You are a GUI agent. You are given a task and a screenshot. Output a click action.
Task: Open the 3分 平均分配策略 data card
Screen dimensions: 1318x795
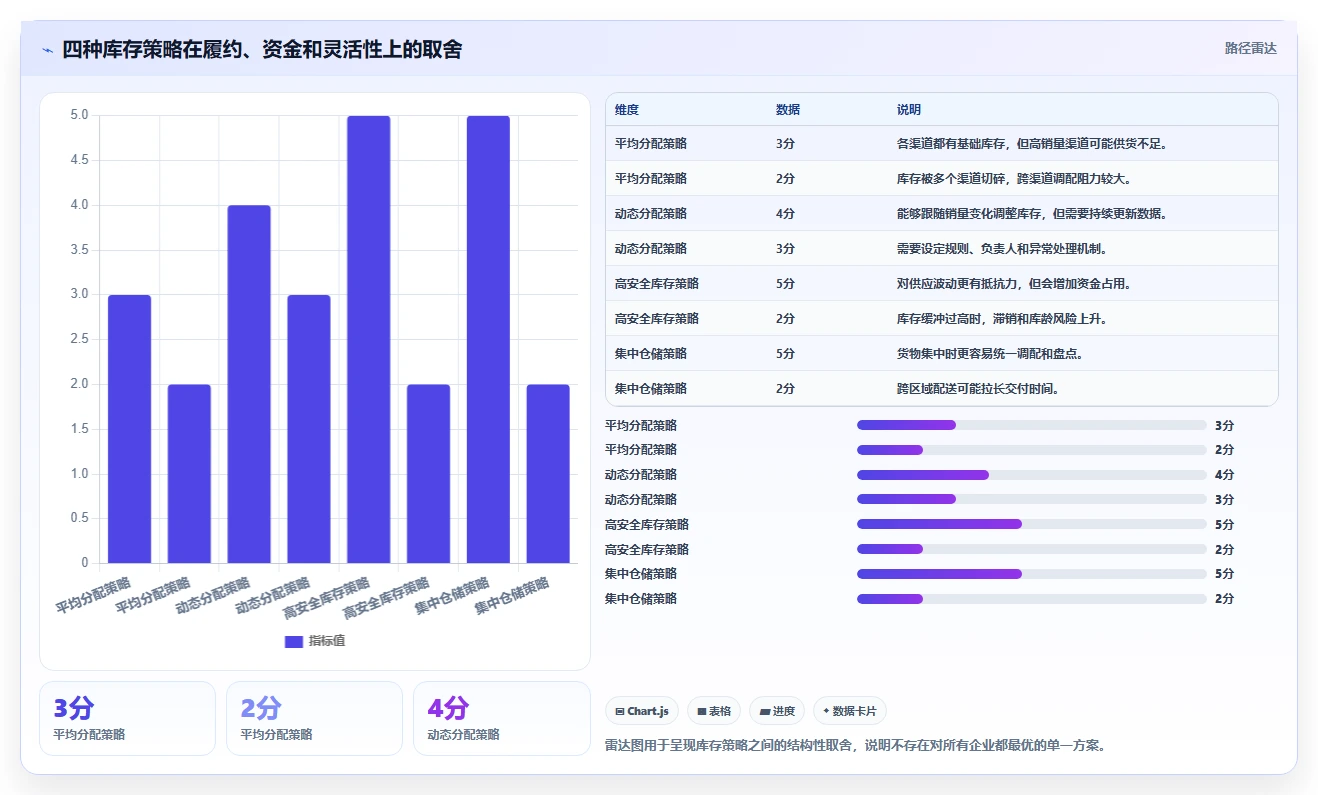pos(127,718)
